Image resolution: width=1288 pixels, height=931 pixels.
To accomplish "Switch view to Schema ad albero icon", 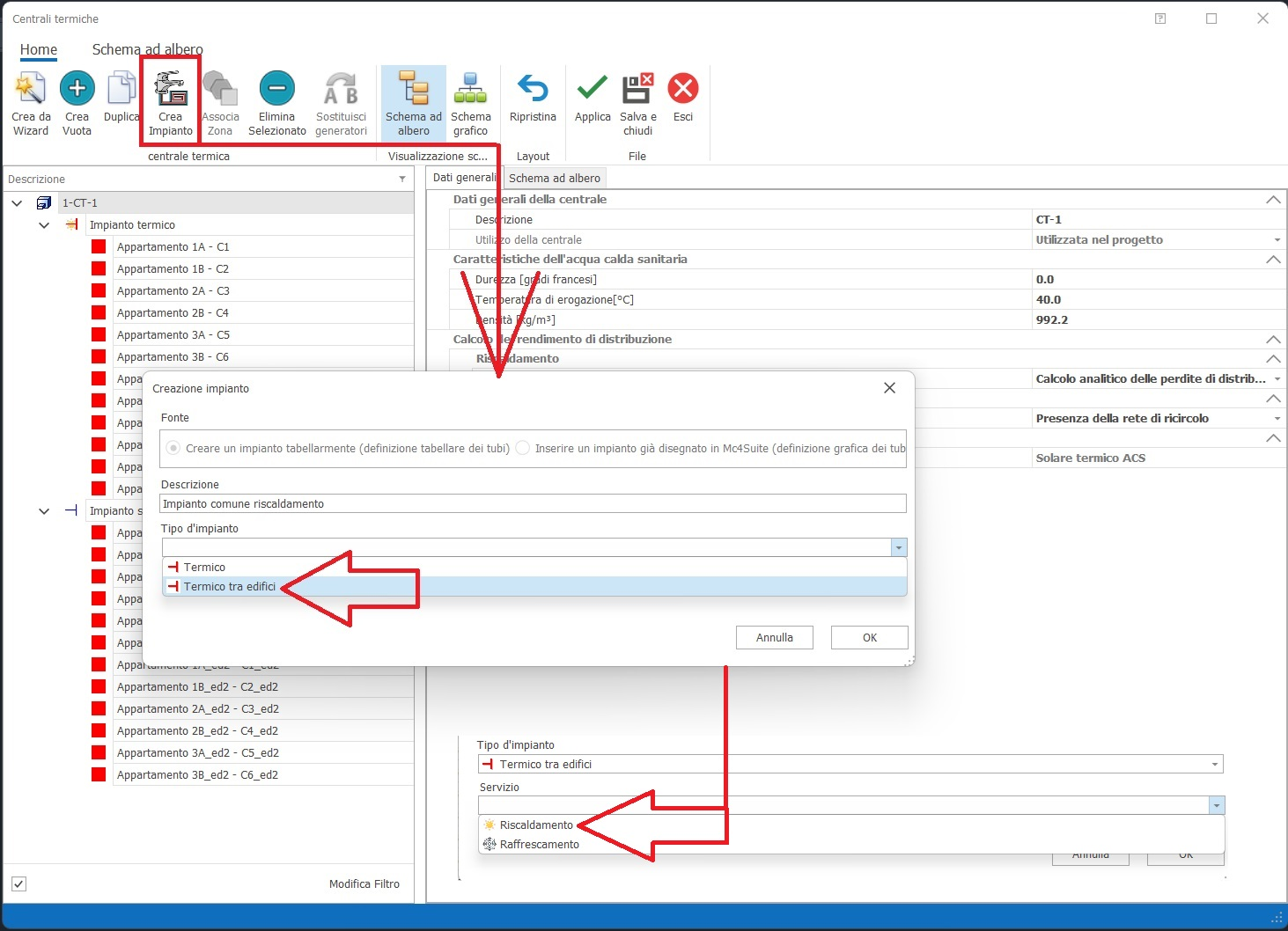I will (413, 89).
